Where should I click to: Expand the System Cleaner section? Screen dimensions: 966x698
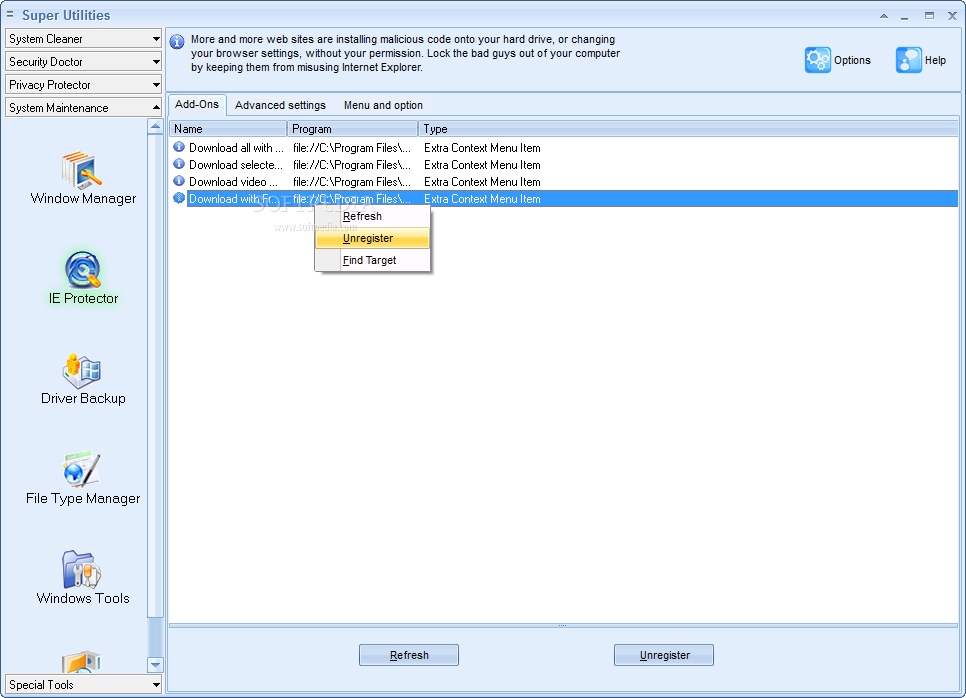pyautogui.click(x=83, y=38)
